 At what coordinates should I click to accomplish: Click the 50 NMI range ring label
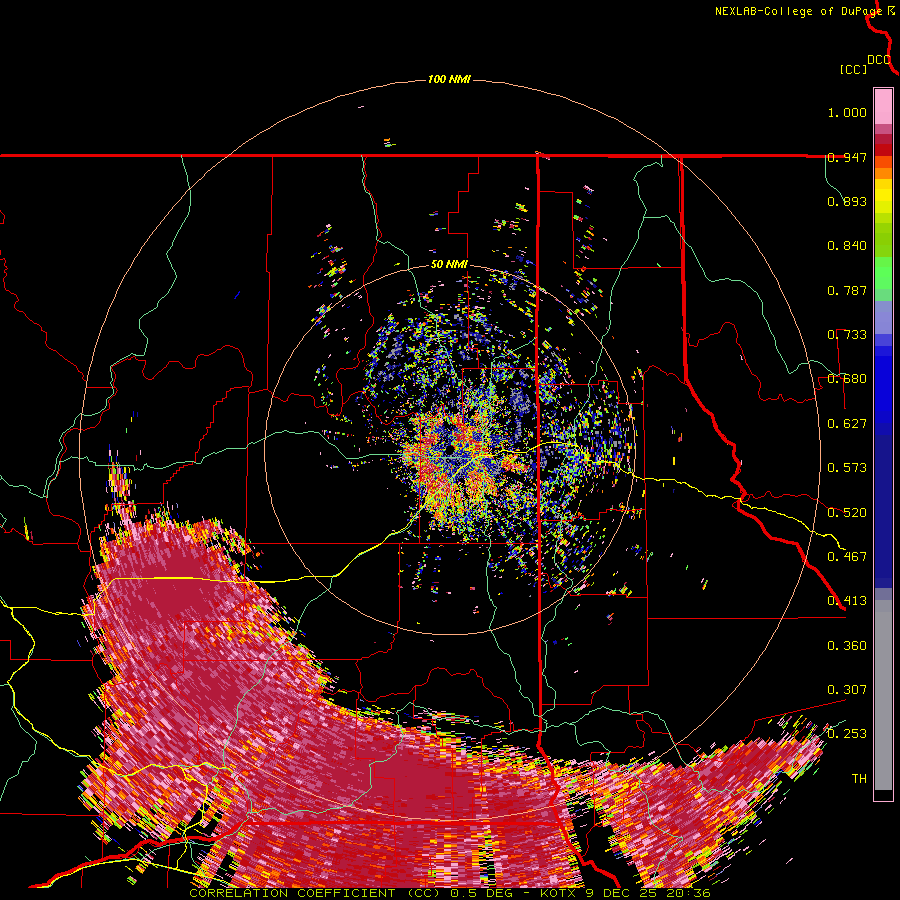[x=449, y=265]
